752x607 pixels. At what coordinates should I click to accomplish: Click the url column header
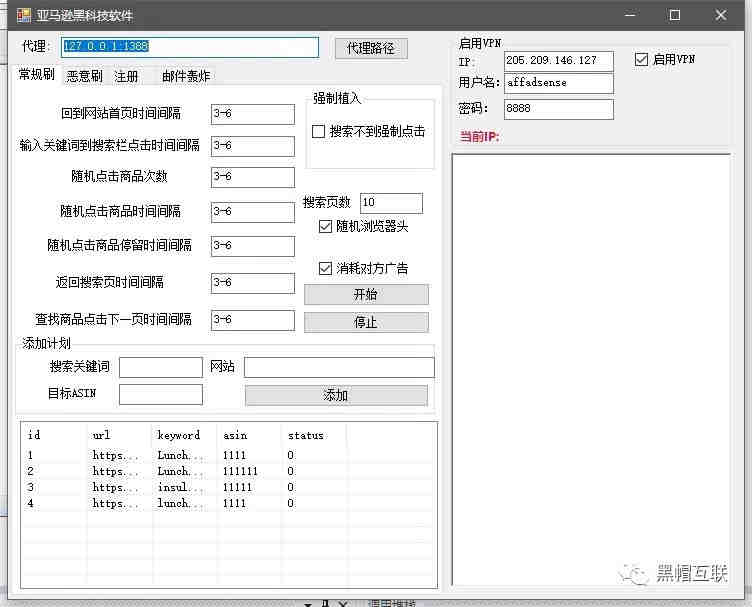point(119,435)
